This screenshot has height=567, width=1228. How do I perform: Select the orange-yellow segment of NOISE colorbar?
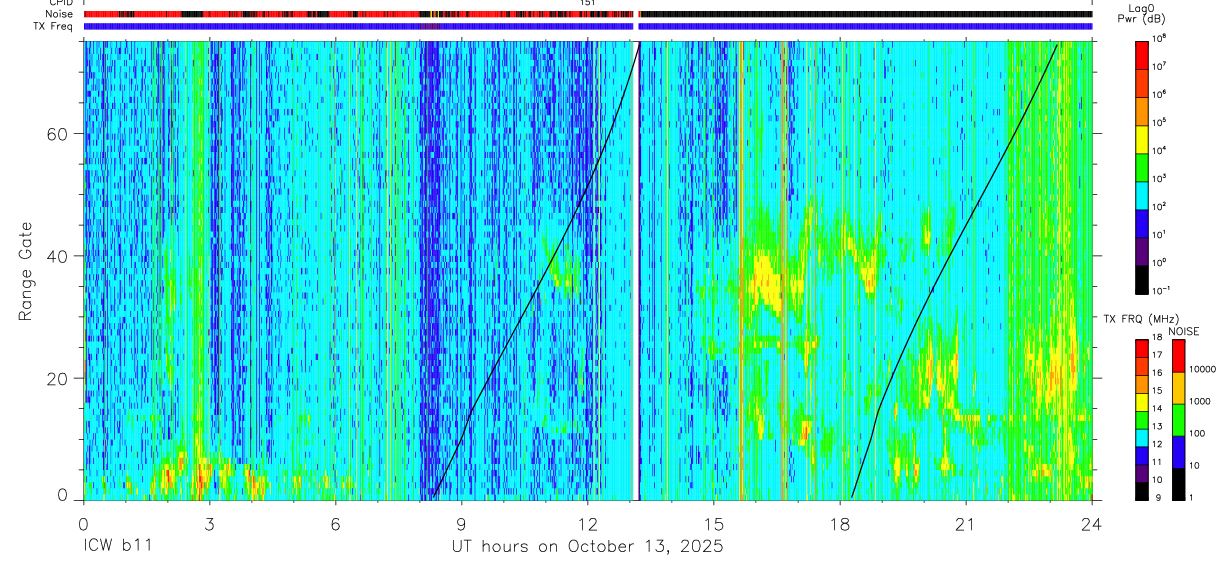pos(1178,388)
